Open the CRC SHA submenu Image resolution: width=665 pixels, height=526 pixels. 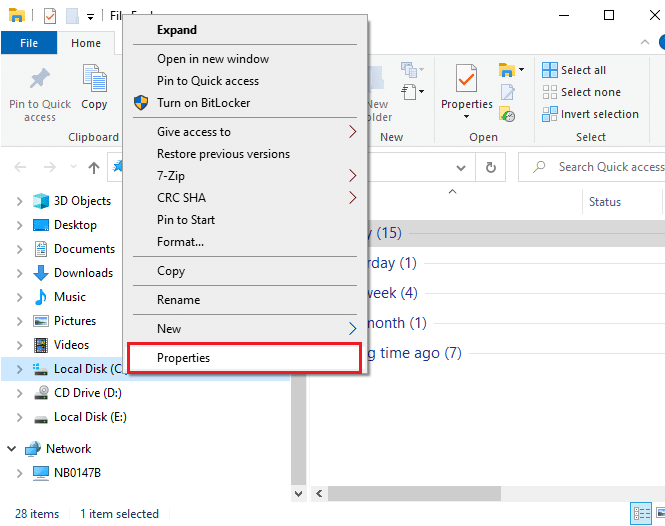(245, 198)
